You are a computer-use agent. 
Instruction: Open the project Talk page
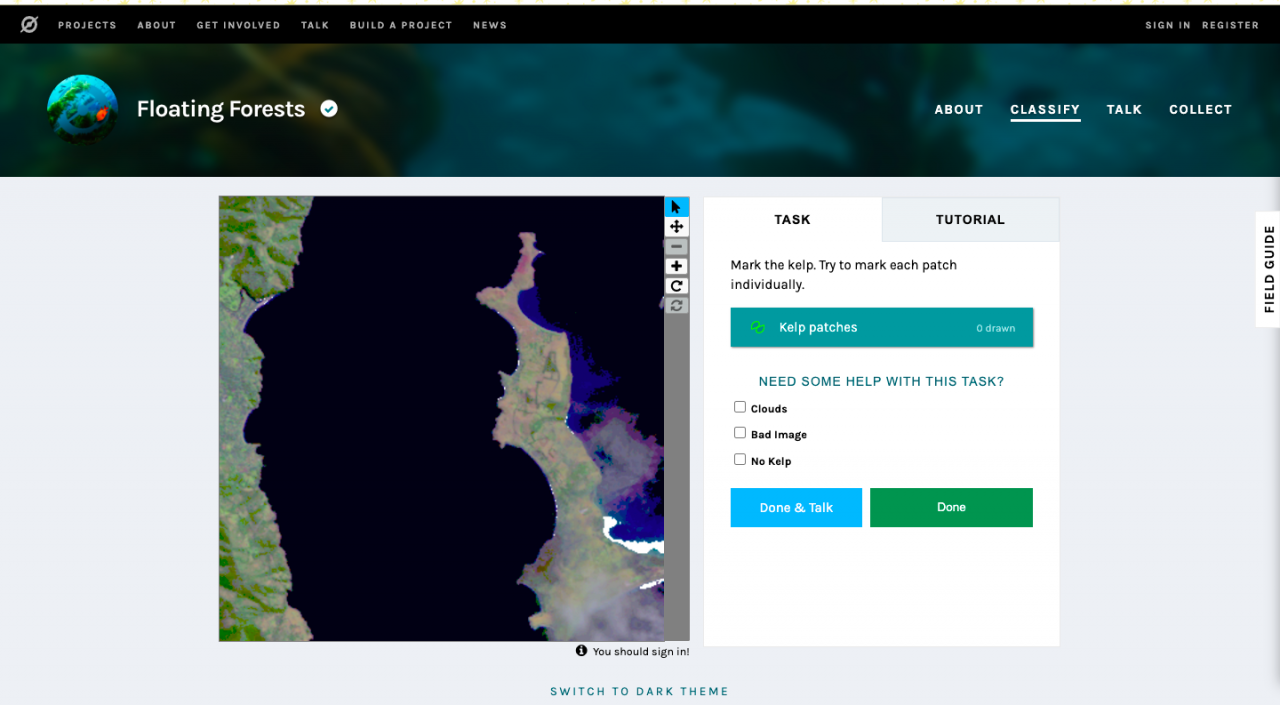pos(1124,110)
